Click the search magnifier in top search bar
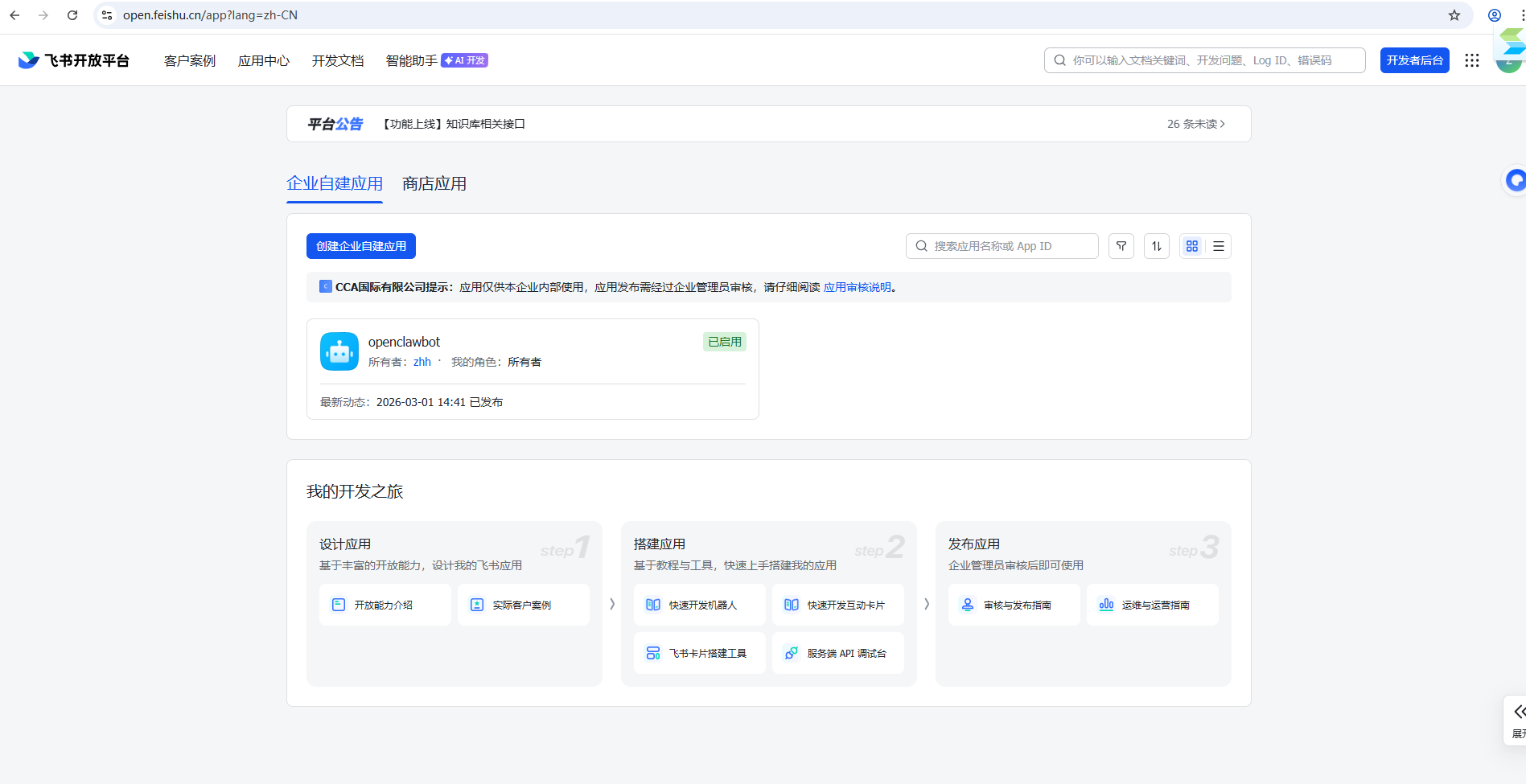Screen dimensions: 1526x784 click(x=1060, y=60)
